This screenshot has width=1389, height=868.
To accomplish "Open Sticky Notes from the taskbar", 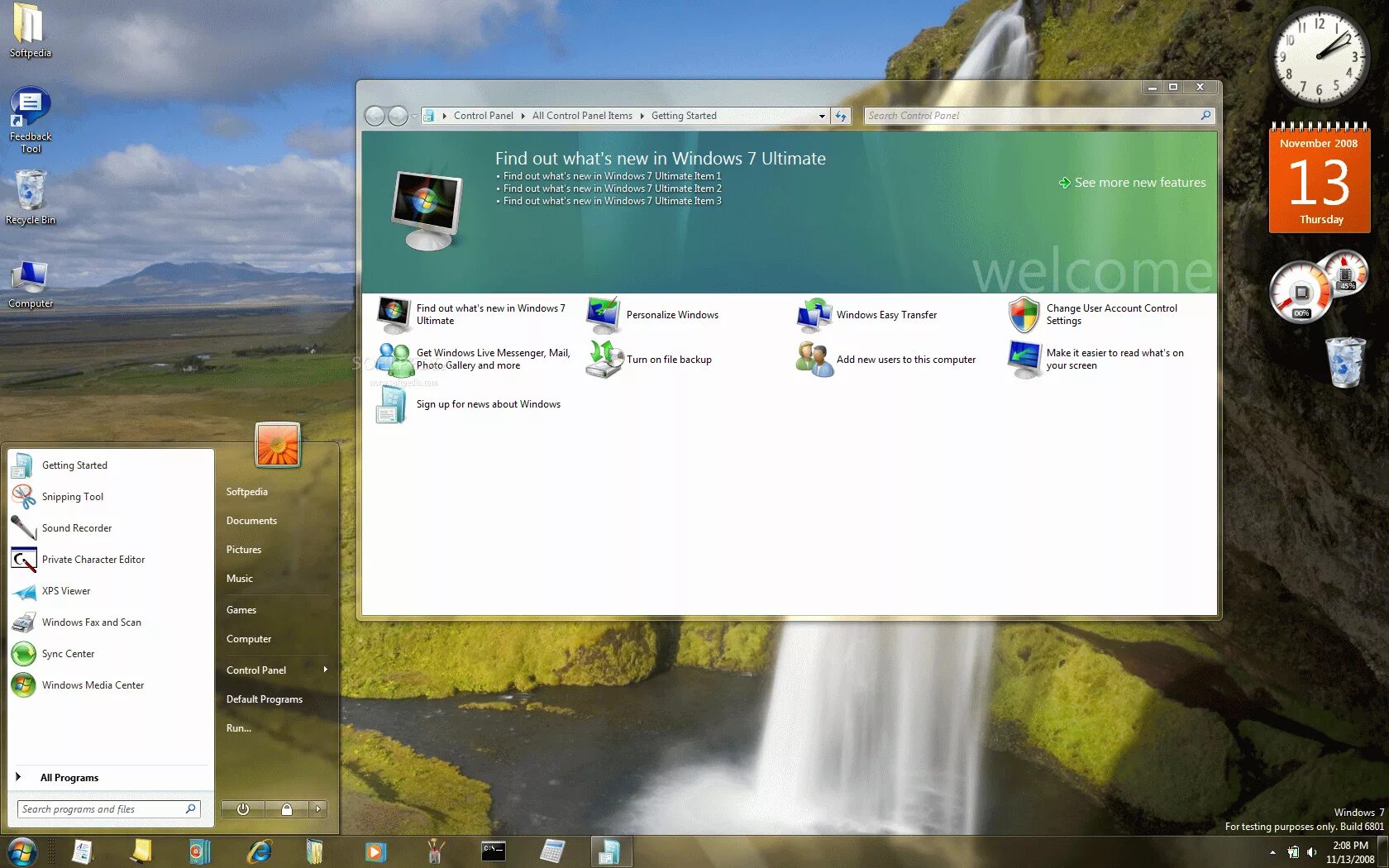I will [141, 851].
